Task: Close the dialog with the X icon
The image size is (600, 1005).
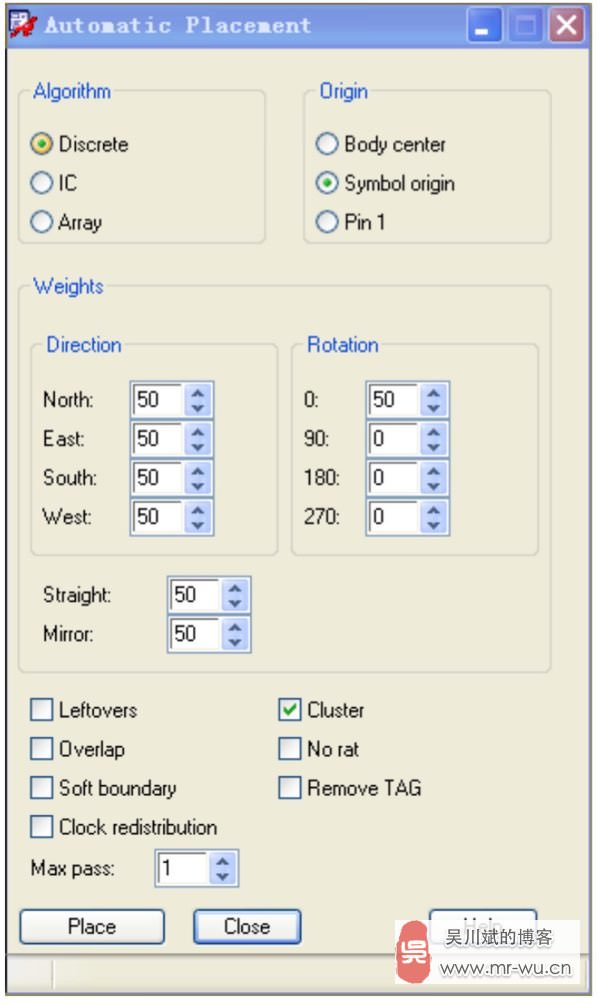Action: (x=566, y=26)
